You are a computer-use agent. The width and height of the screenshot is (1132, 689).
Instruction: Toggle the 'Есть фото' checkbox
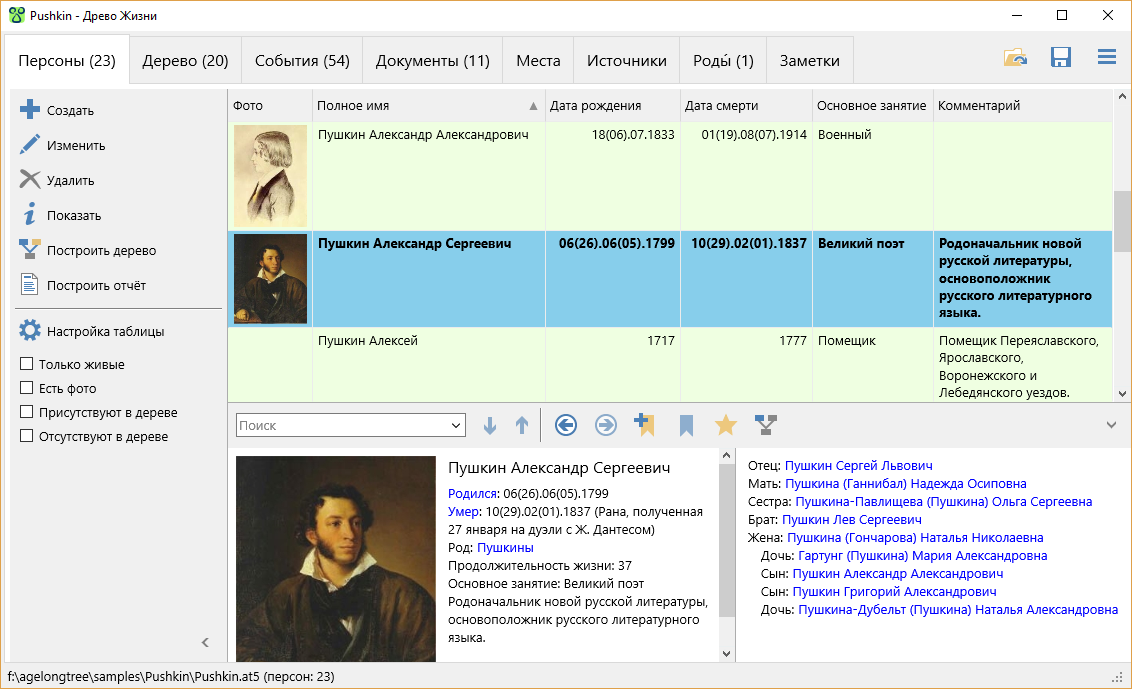28,389
